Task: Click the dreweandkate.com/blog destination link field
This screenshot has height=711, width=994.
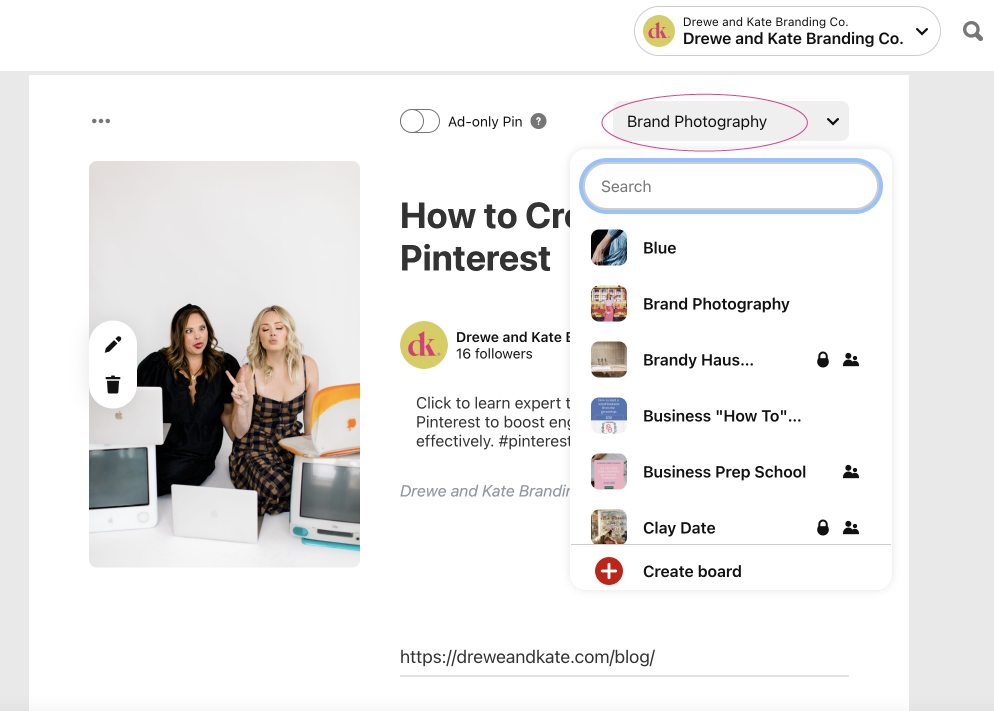Action: [623, 657]
